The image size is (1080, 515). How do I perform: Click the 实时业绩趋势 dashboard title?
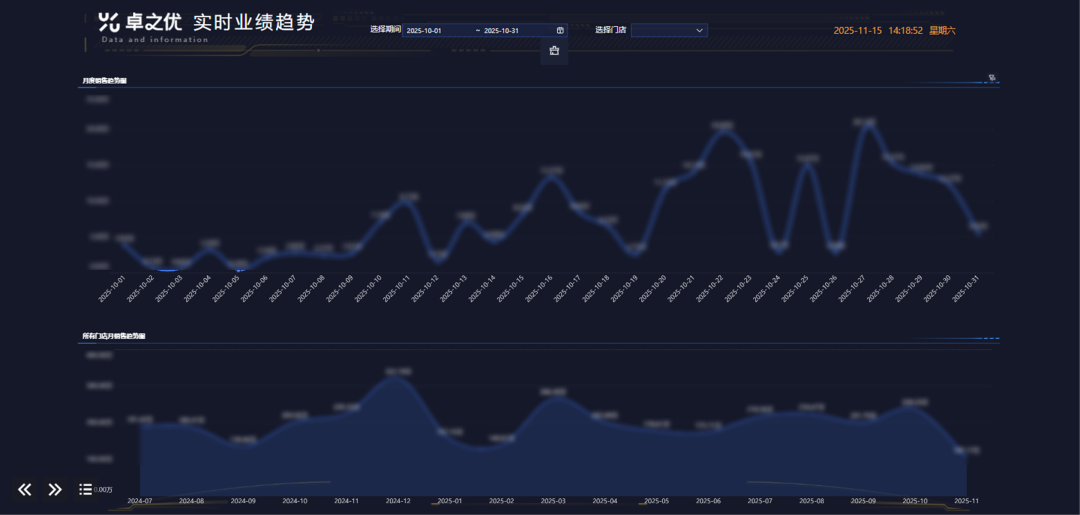coord(253,22)
